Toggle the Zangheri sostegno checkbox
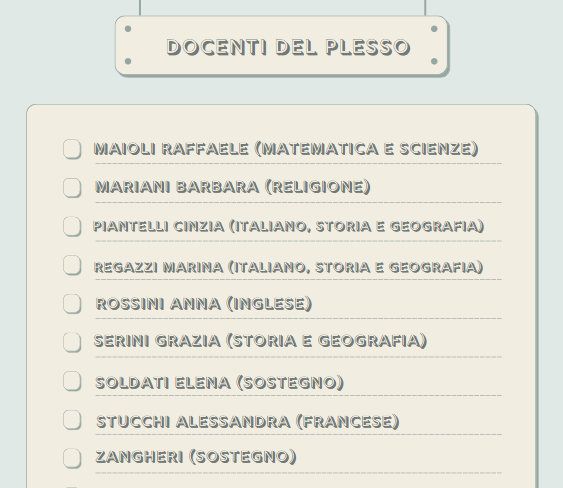The height and width of the screenshot is (488, 563). [72, 458]
